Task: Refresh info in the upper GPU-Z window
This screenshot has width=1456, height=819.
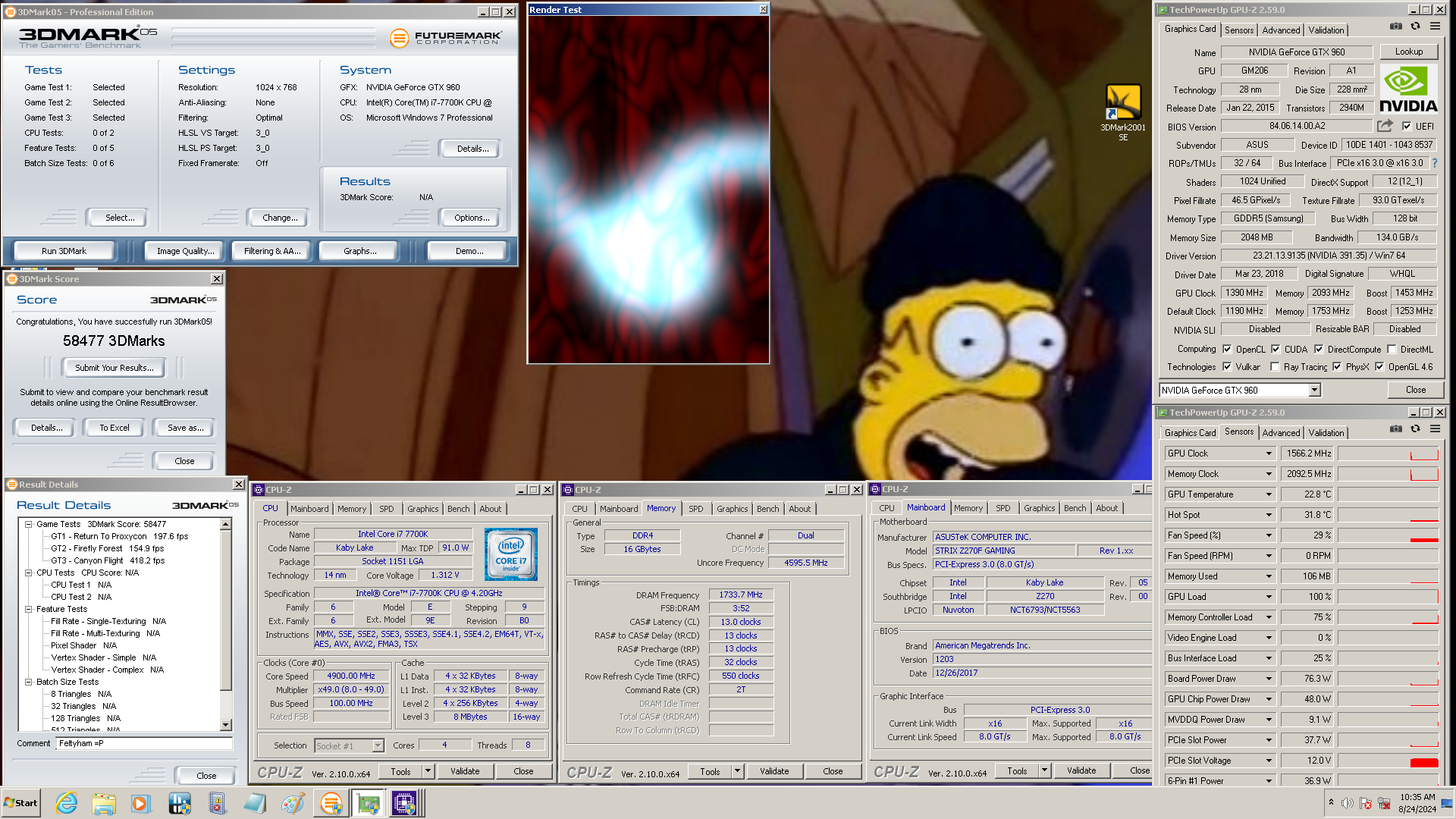Action: [x=1415, y=27]
